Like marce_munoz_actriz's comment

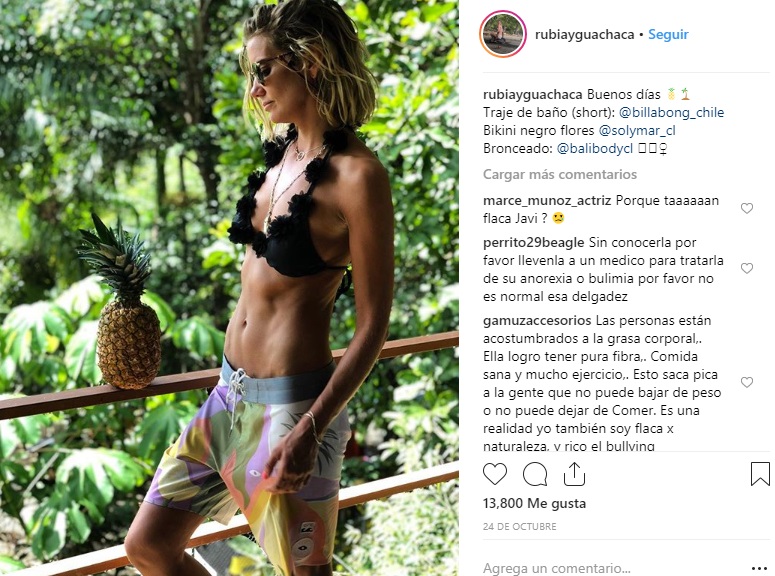(747, 208)
